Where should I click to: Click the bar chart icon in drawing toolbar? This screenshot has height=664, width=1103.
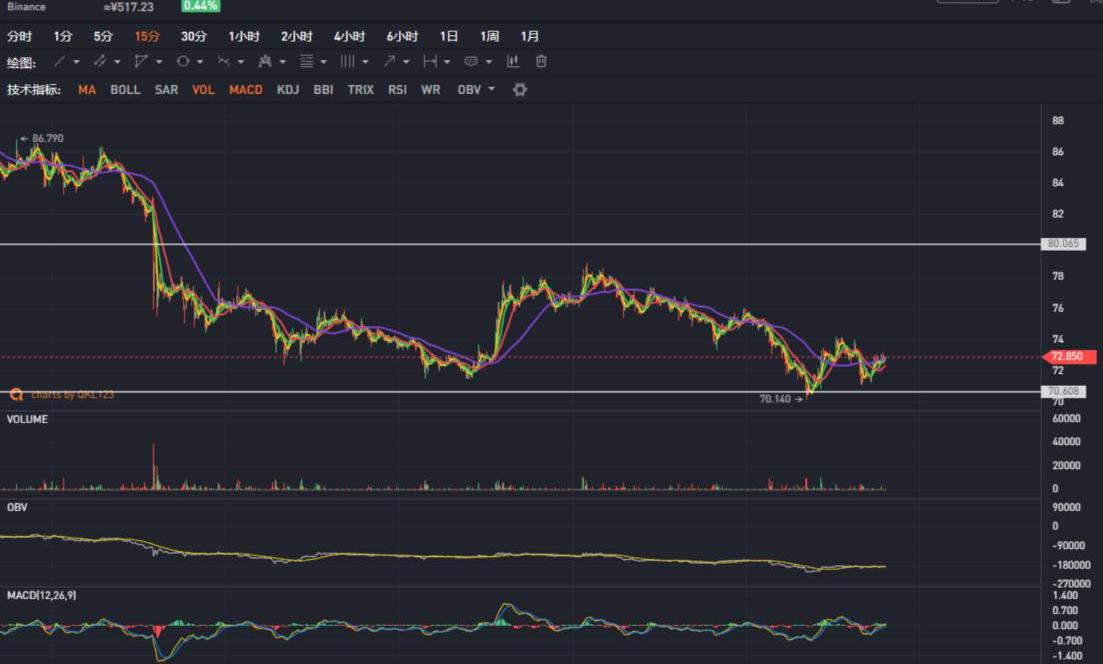click(513, 61)
